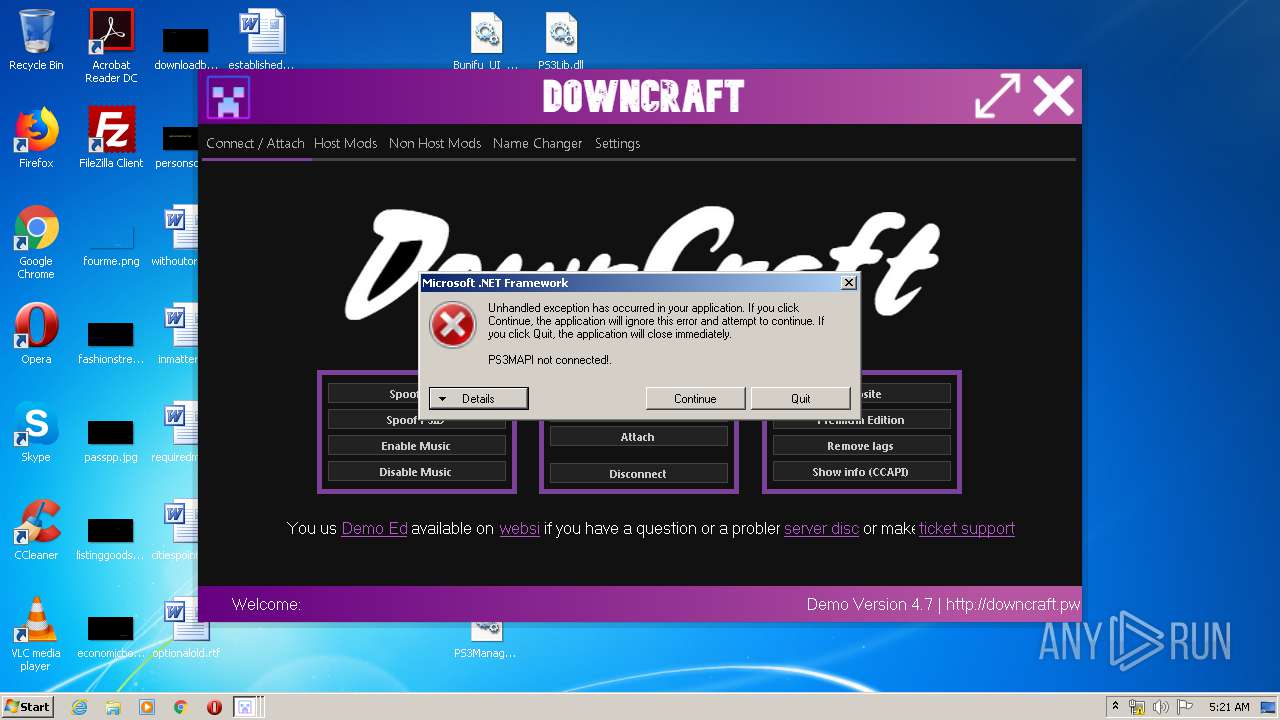The height and width of the screenshot is (720, 1280).
Task: Open the Settings tab
Action: coord(617,143)
